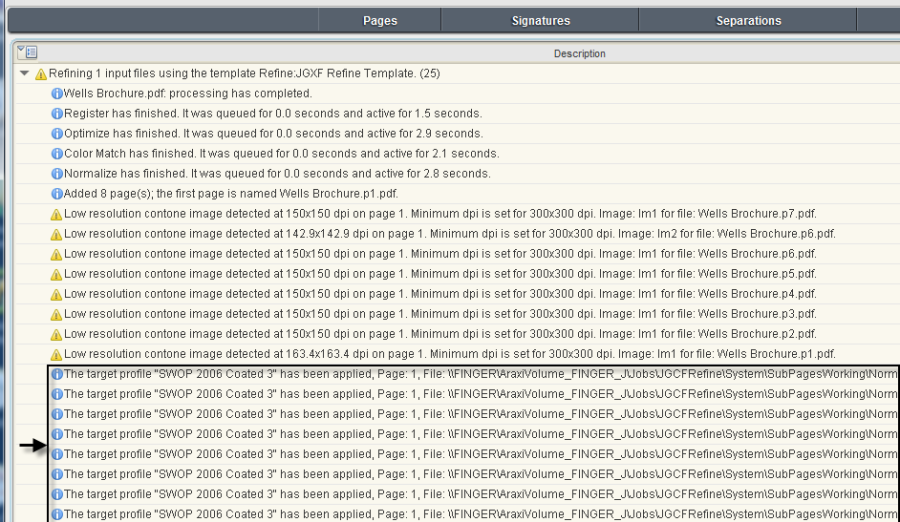Screen dimensions: 900x522
Task: Select low resolution warning for Wells Brochure.p5.pdf
Action: pos(440,274)
